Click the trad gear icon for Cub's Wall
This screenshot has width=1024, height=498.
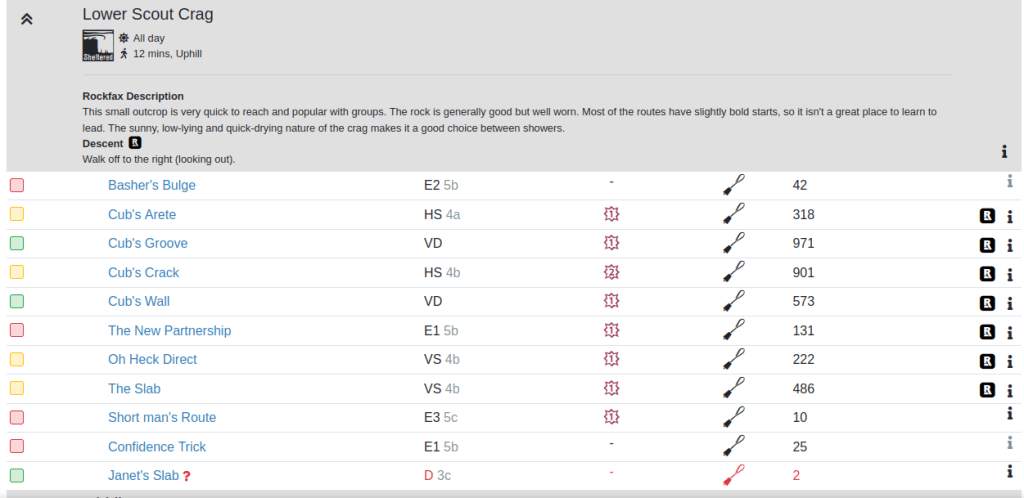point(734,301)
